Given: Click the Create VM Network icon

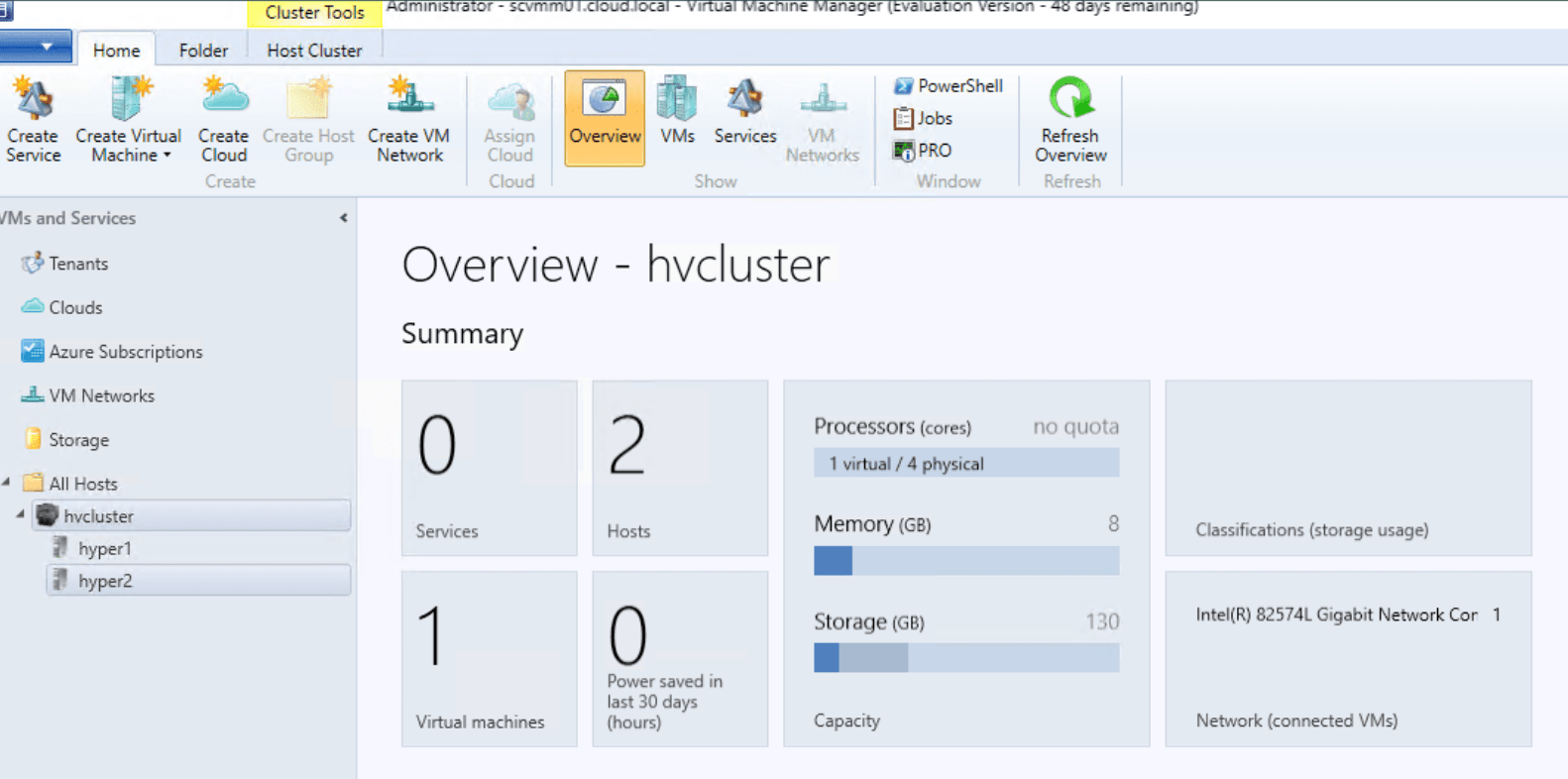Looking at the screenshot, I should point(408,119).
